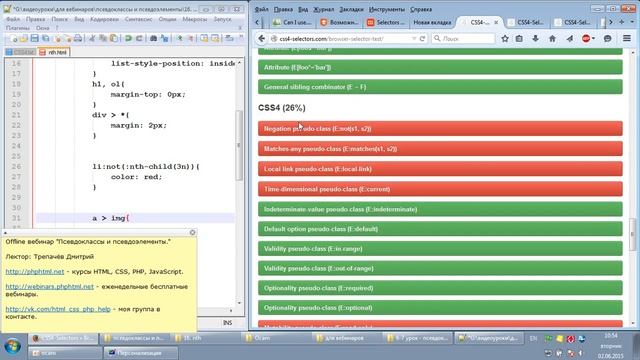Open the Закладки menu in Firefox

(351, 9)
